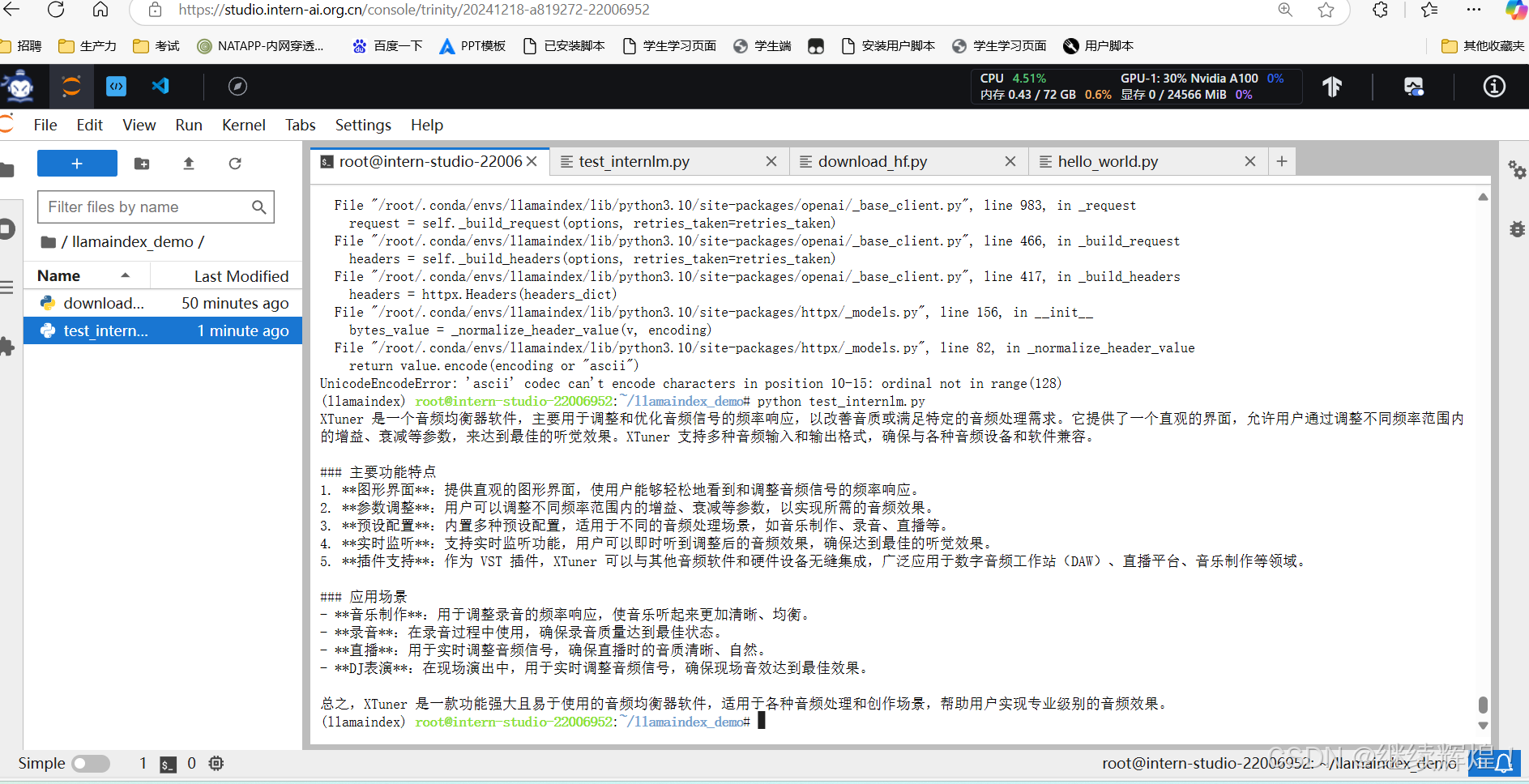The height and width of the screenshot is (784, 1529).
Task: Open VS Code from the top toolbar
Action: click(160, 86)
